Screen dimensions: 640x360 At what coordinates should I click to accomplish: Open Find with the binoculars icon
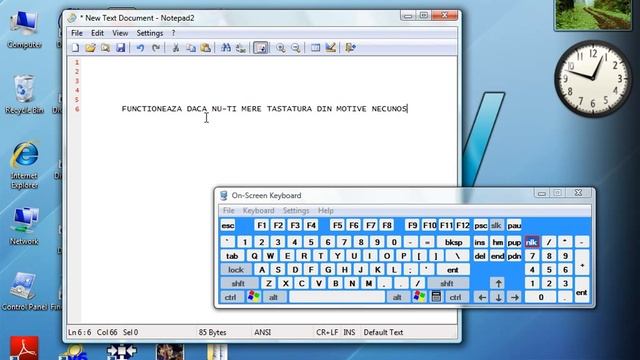226,48
